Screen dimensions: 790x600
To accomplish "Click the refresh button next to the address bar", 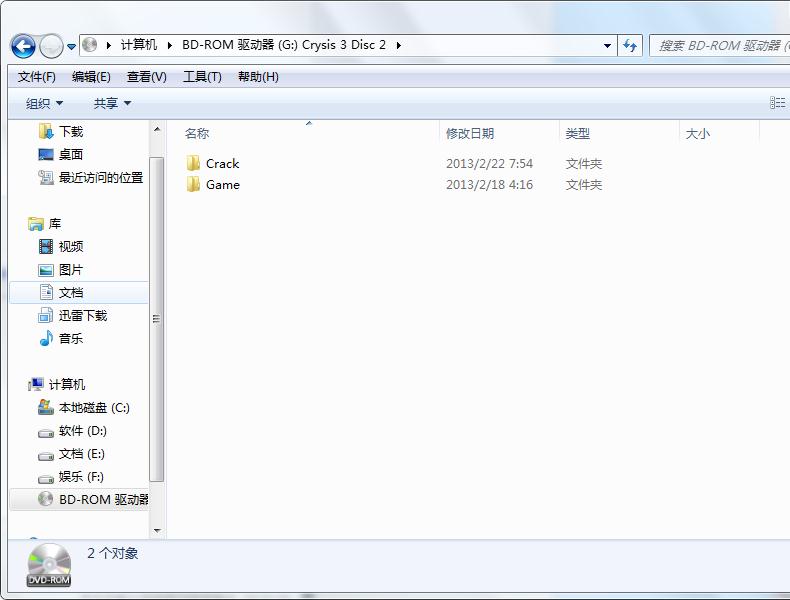I will pyautogui.click(x=630, y=46).
